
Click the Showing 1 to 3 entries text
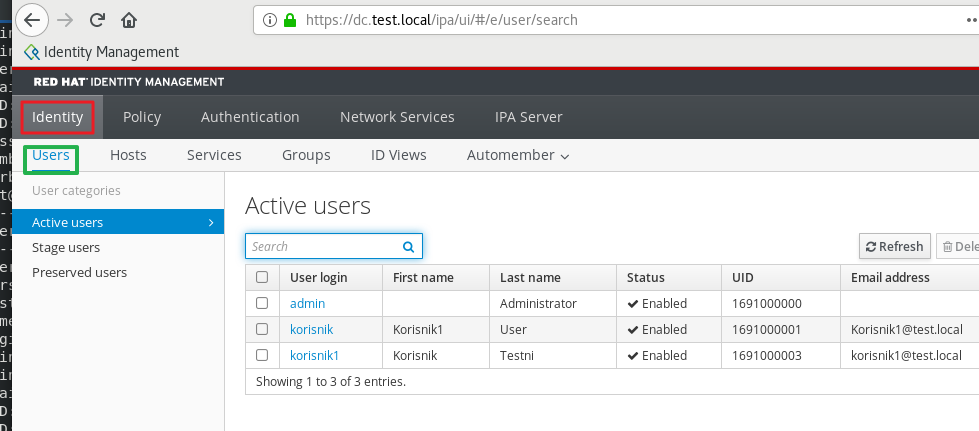(331, 381)
